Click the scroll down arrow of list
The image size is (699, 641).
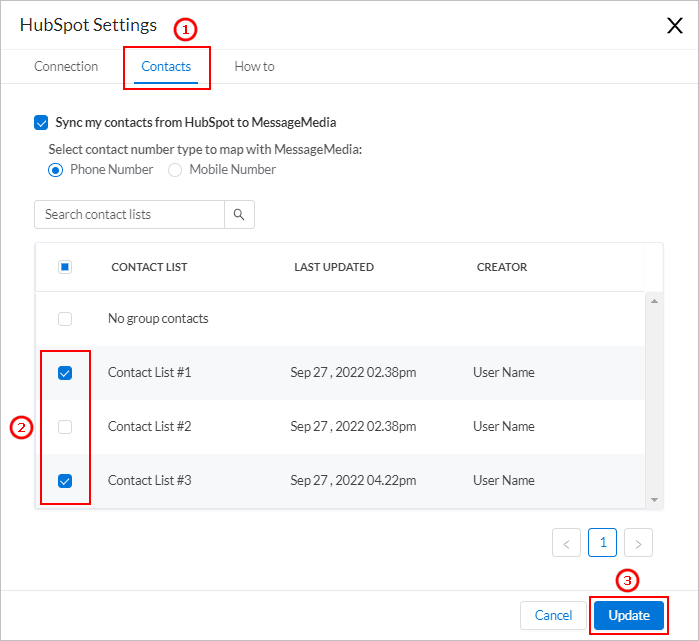pos(654,500)
